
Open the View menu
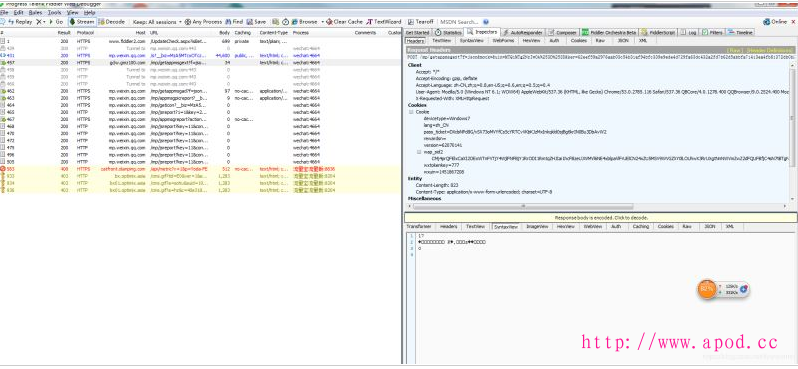pos(73,12)
